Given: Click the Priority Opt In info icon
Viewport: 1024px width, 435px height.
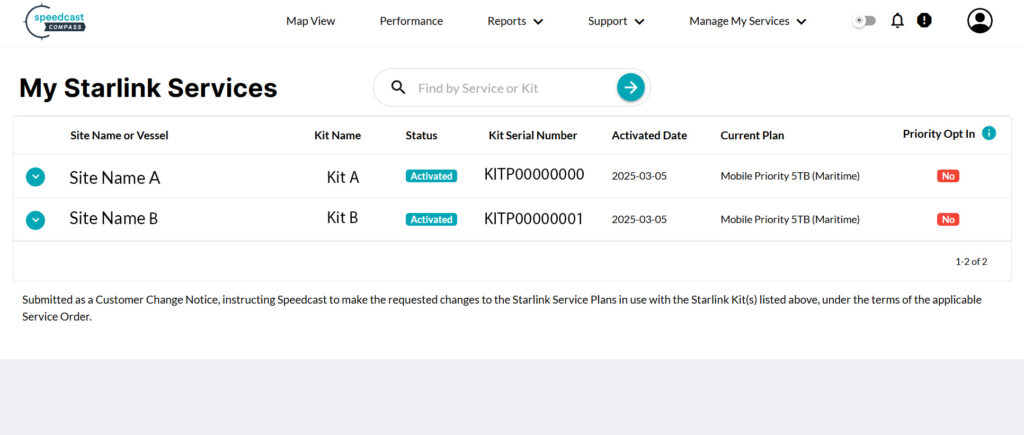Looking at the screenshot, I should point(988,133).
